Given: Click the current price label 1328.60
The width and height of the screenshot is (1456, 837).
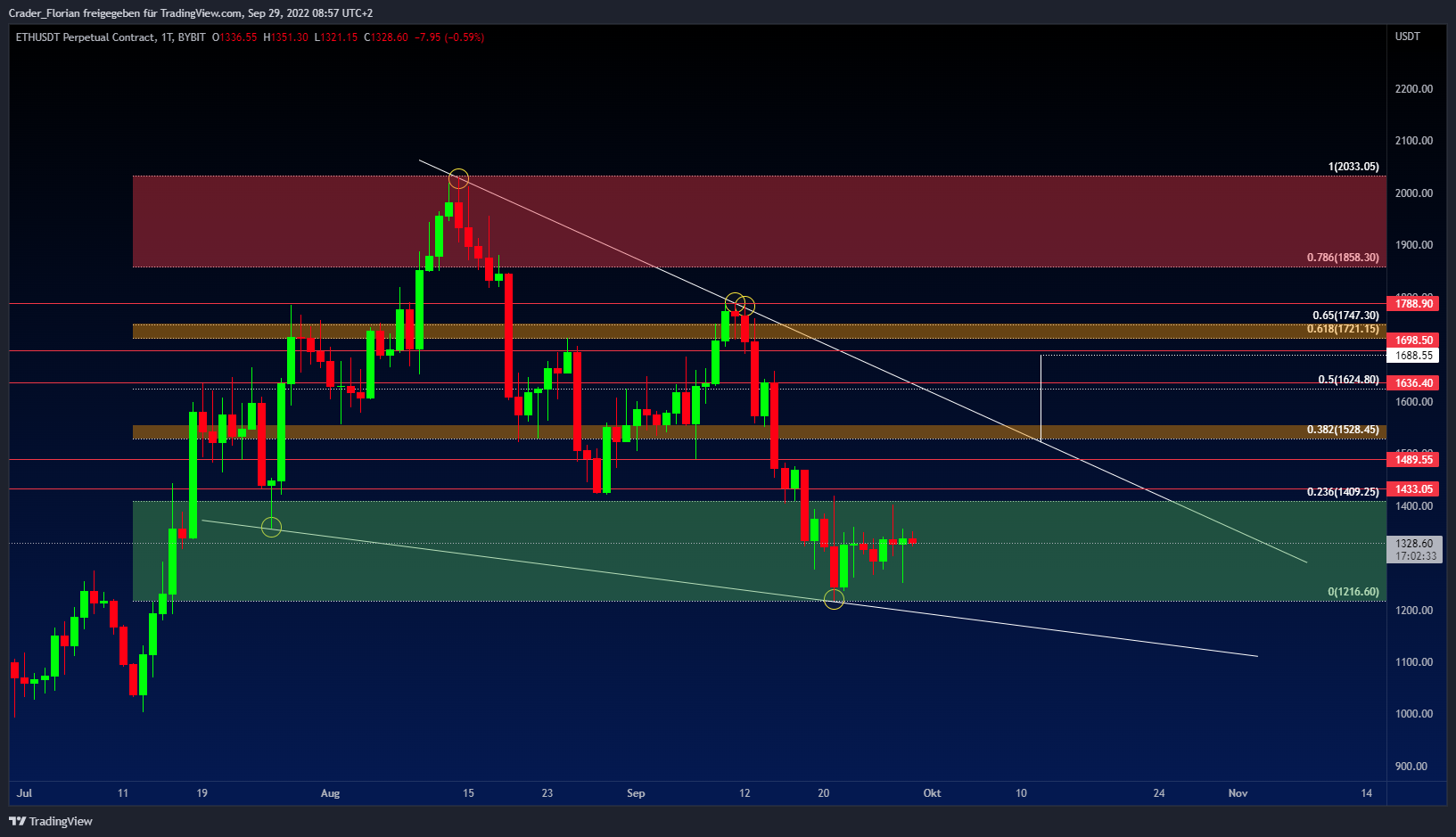Looking at the screenshot, I should (x=1414, y=544).
